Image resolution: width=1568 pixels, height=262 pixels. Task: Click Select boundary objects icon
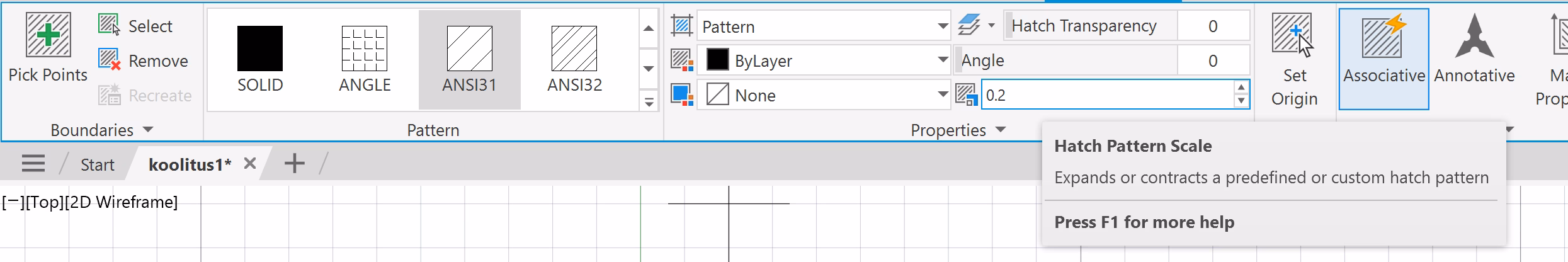109,25
